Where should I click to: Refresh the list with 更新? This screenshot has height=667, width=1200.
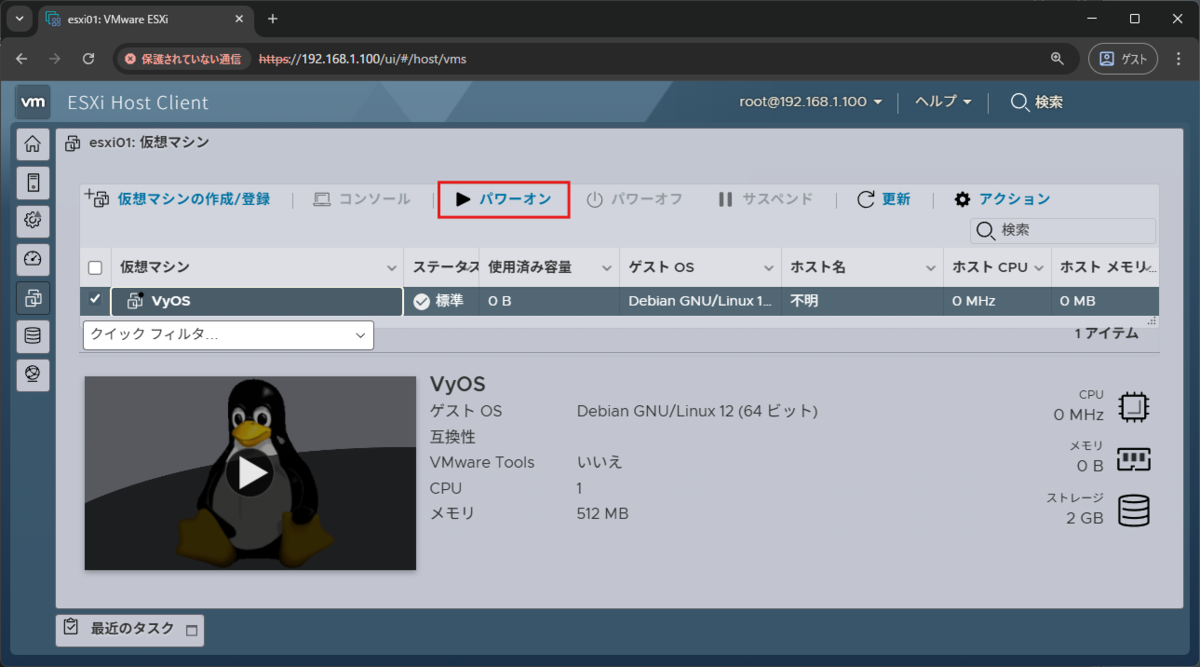(884, 199)
